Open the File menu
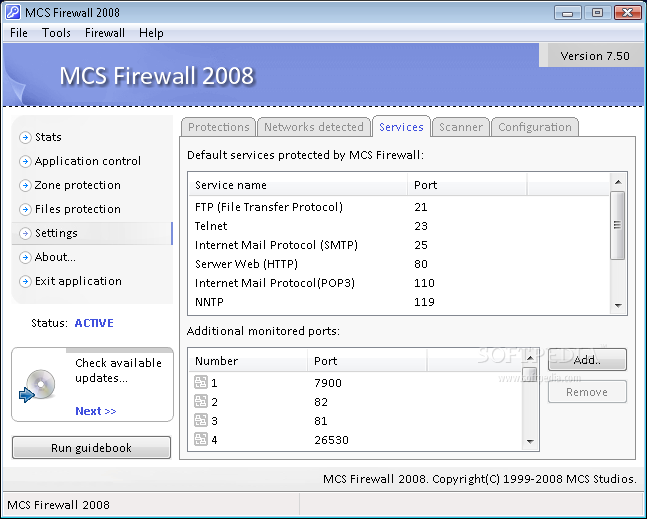The width and height of the screenshot is (647, 519). [19, 33]
